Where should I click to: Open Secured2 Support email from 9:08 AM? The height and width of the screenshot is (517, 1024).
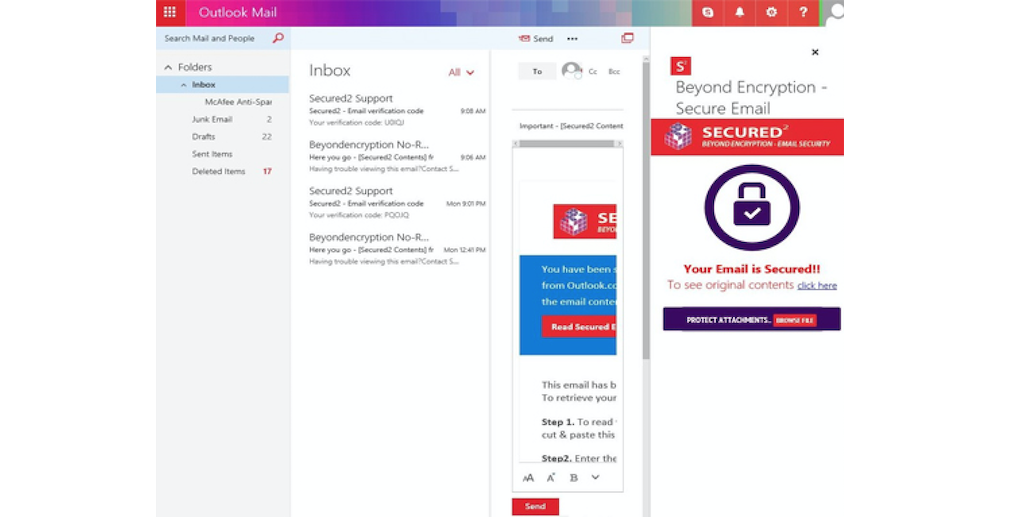397,110
